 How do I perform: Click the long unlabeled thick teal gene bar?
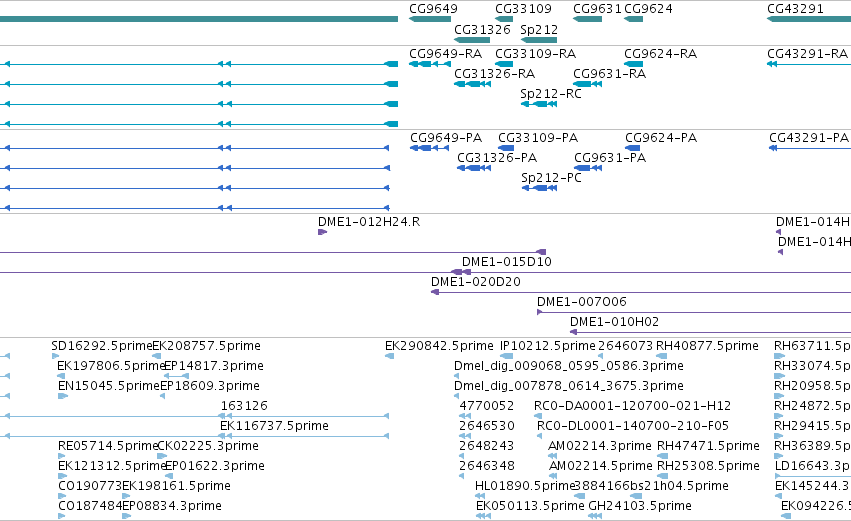tap(199, 19)
